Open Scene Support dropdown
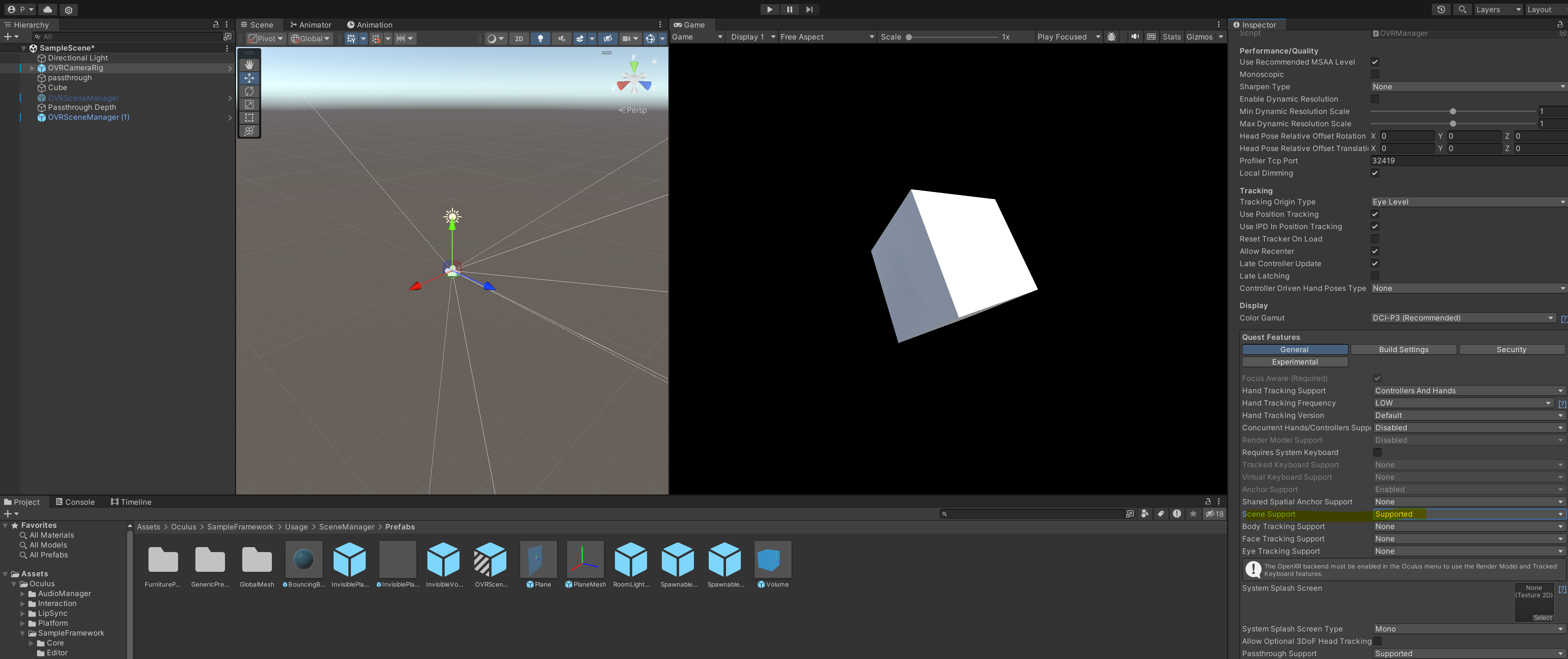Image resolution: width=1568 pixels, height=659 pixels. click(1468, 514)
